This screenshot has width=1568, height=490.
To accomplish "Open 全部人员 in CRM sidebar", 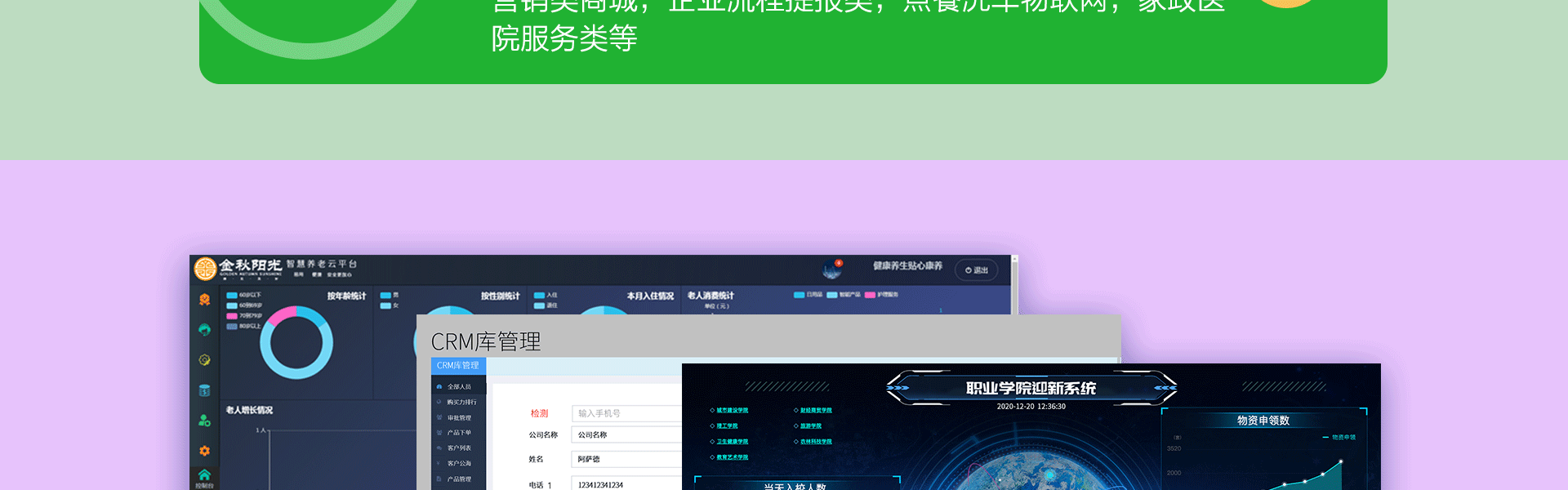I will [459, 387].
